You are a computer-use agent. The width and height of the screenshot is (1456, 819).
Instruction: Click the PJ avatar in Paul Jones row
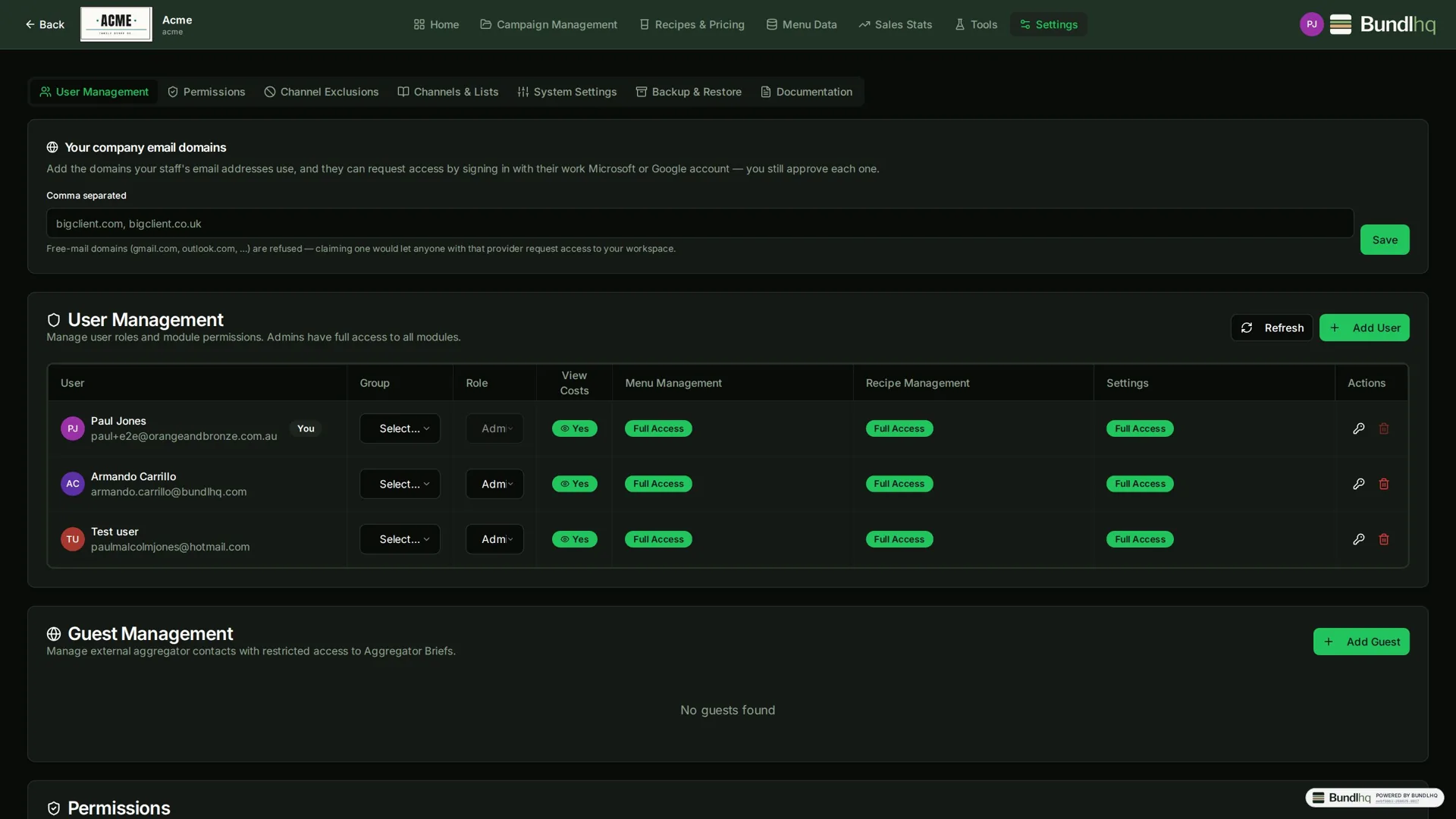pos(73,428)
